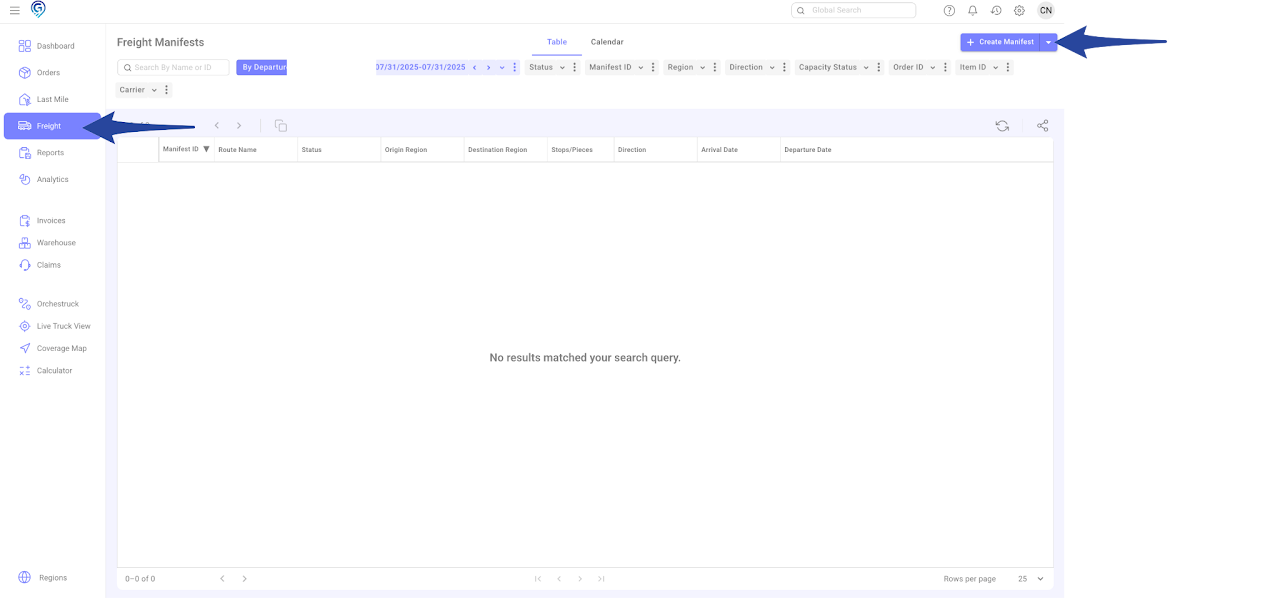
Task: Expand the Carrier filter dropdown
Action: 154,90
